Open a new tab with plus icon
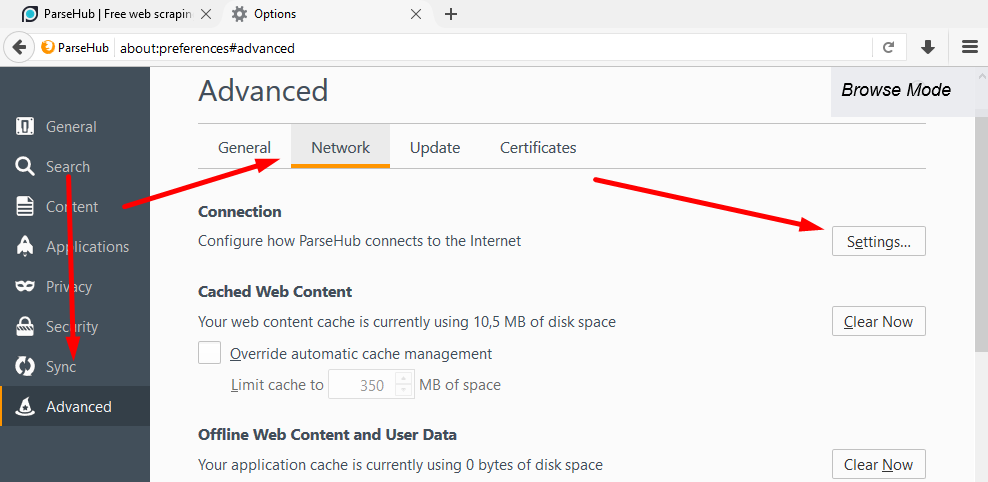This screenshot has height=482, width=988. click(451, 14)
